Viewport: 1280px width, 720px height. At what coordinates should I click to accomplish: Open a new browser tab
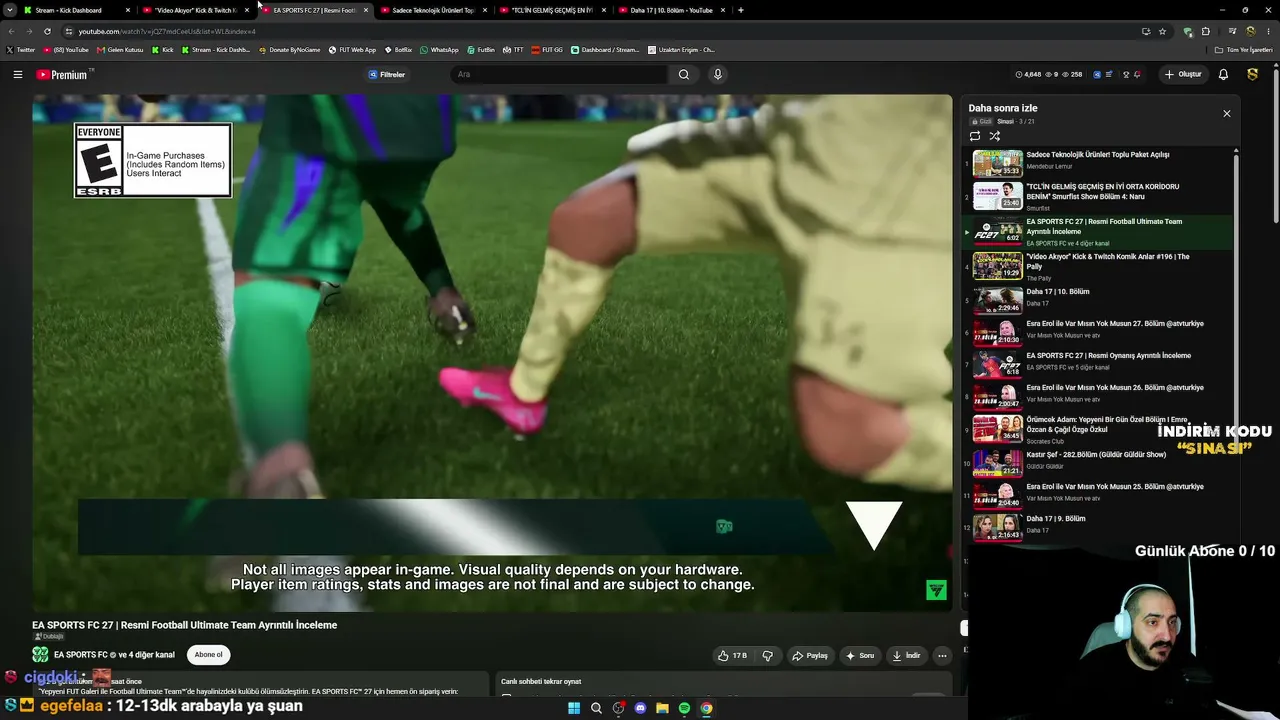click(740, 10)
